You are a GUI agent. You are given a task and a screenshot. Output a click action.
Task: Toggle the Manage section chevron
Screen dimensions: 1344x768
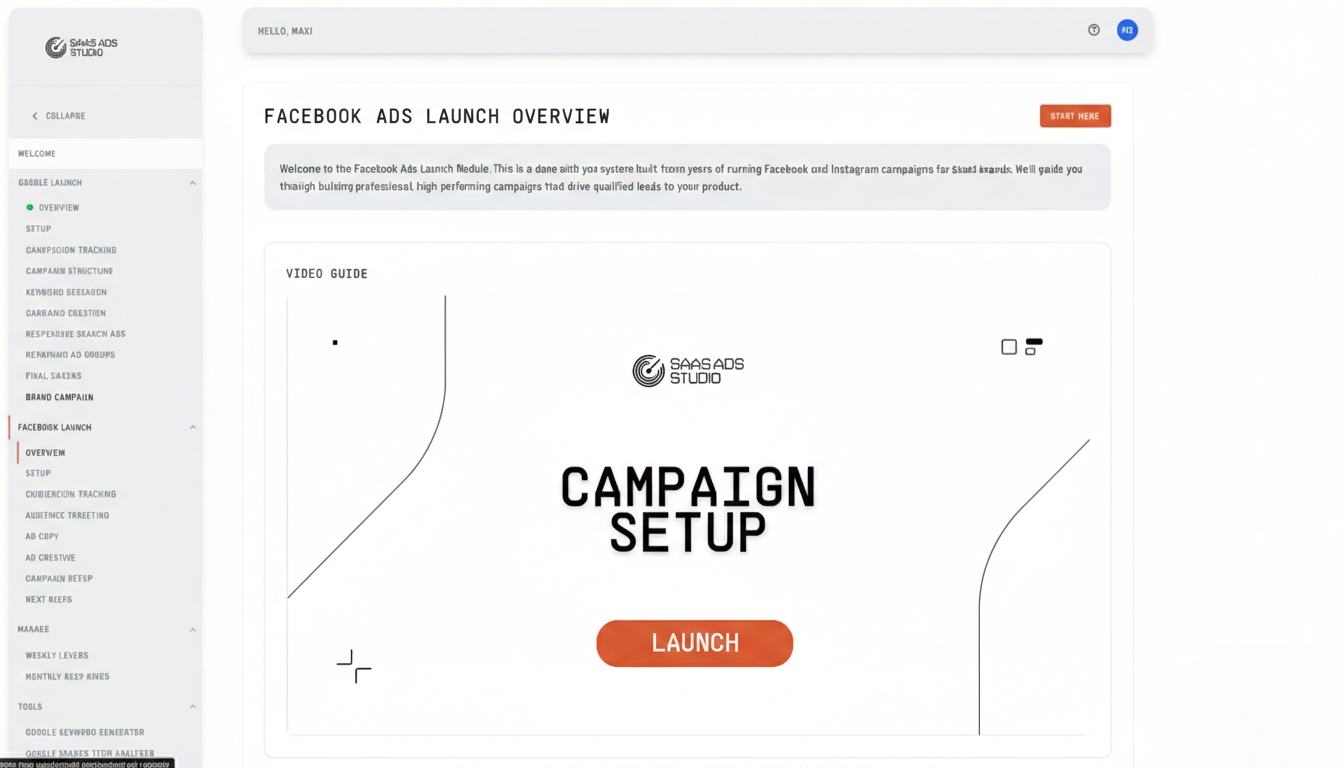(x=192, y=629)
